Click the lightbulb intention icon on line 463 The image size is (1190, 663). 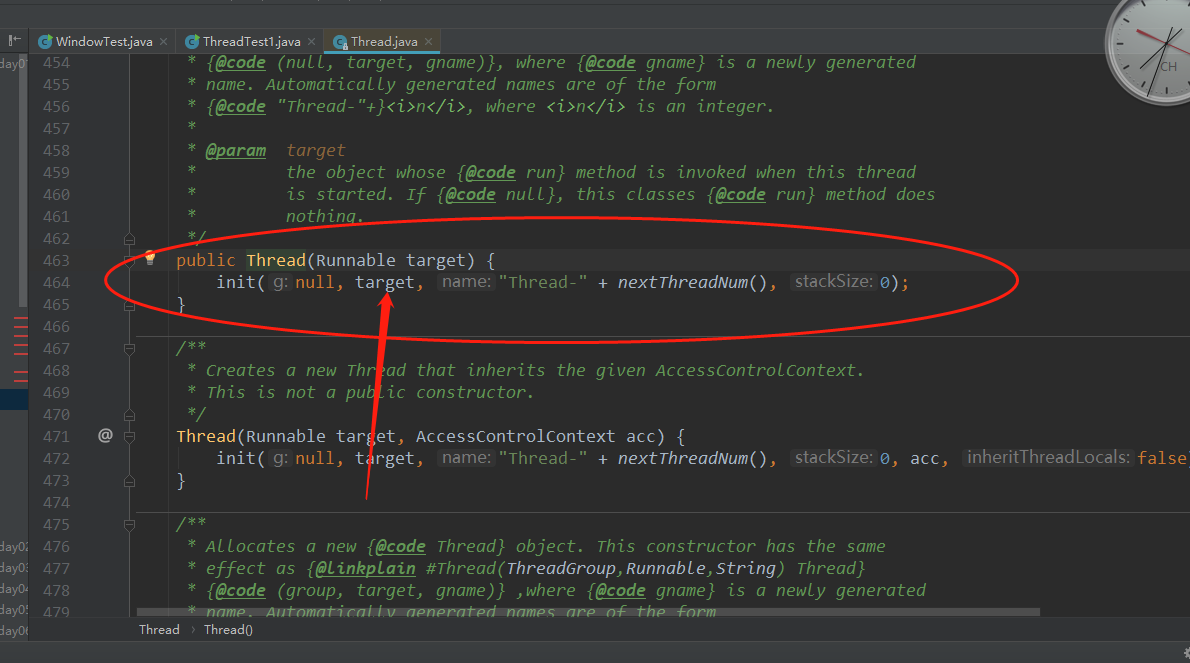150,257
